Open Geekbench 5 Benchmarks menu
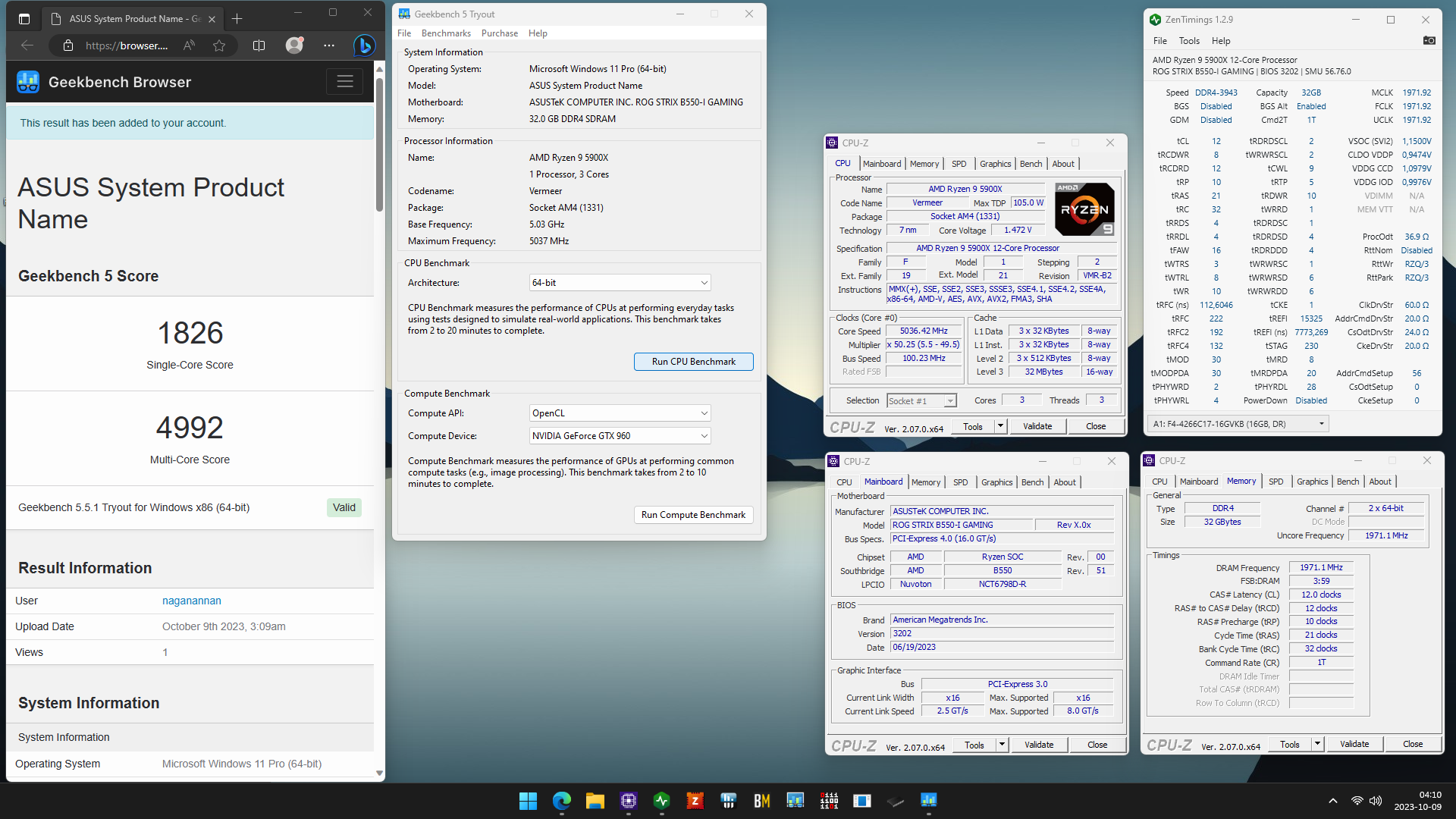 point(446,33)
